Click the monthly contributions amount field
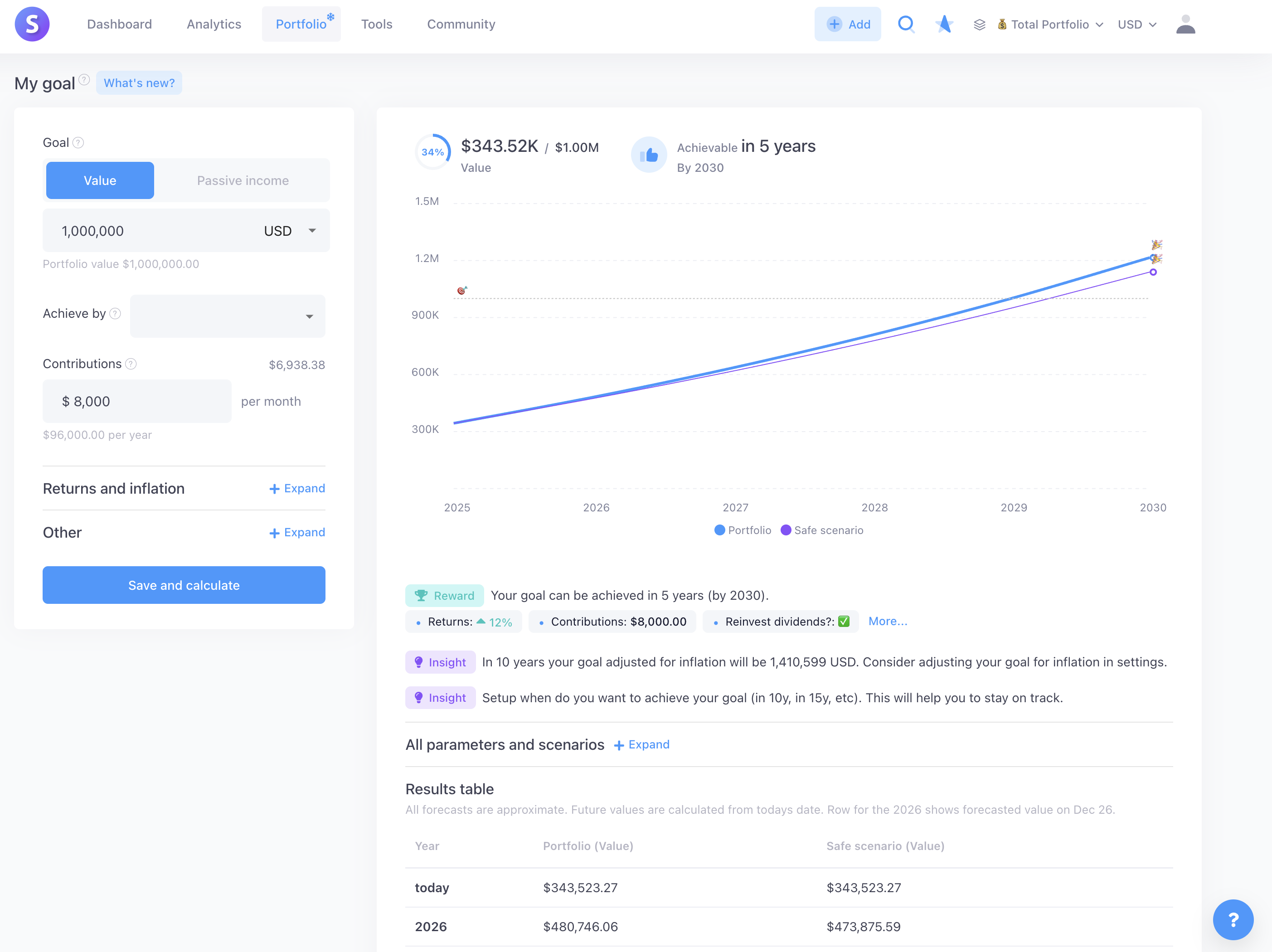Viewport: 1272px width, 952px height. point(137,402)
